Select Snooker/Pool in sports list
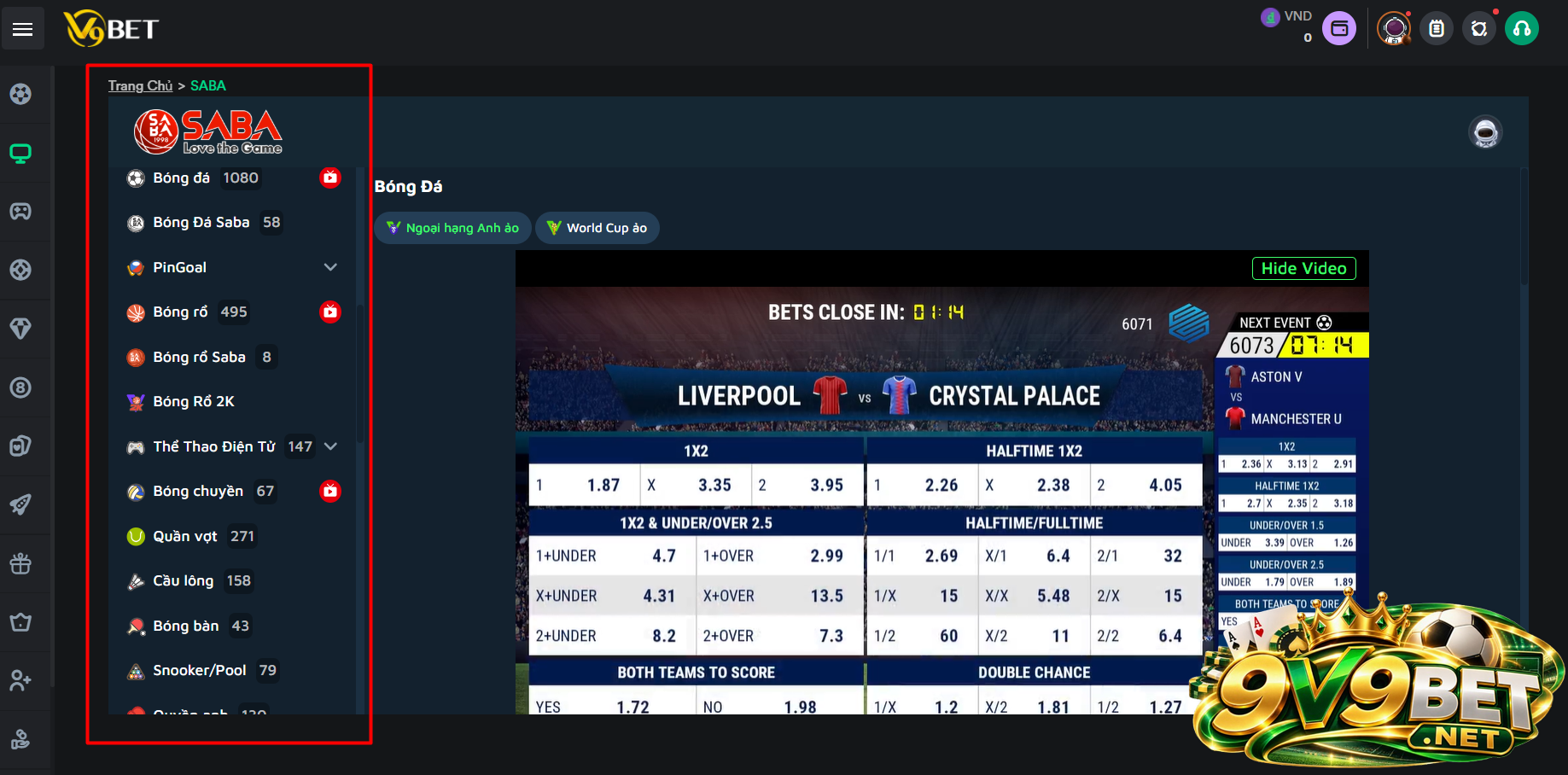 pos(200,671)
